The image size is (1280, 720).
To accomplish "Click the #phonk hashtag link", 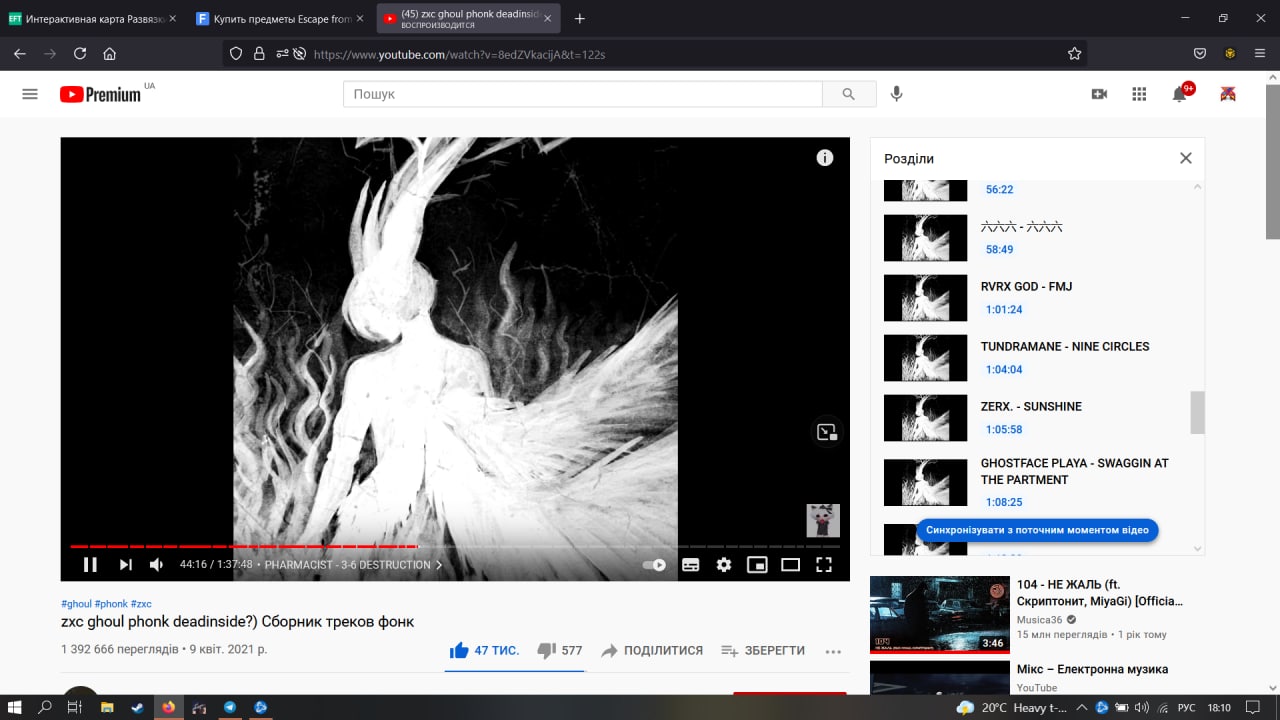I will point(111,604).
